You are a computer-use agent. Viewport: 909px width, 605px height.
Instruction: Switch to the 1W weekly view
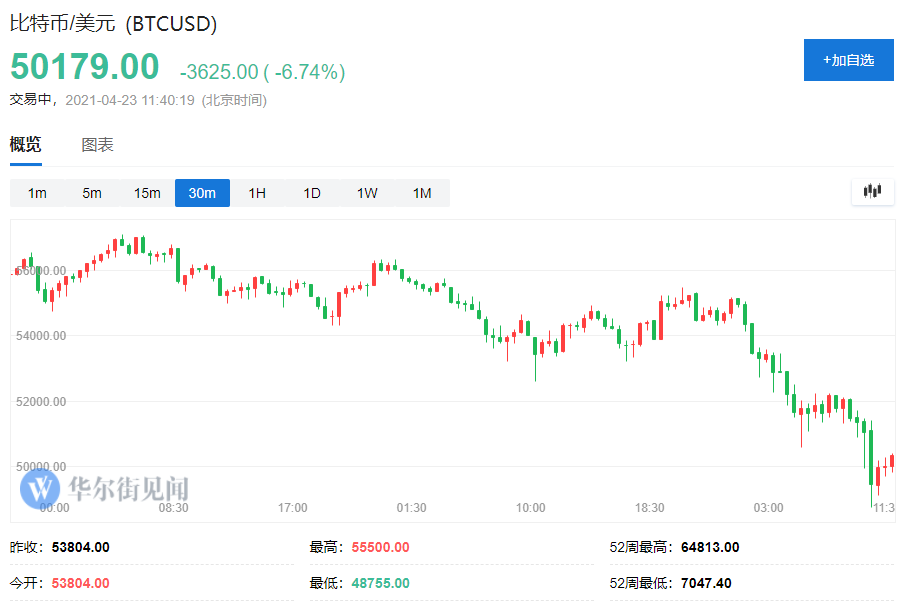tap(366, 193)
